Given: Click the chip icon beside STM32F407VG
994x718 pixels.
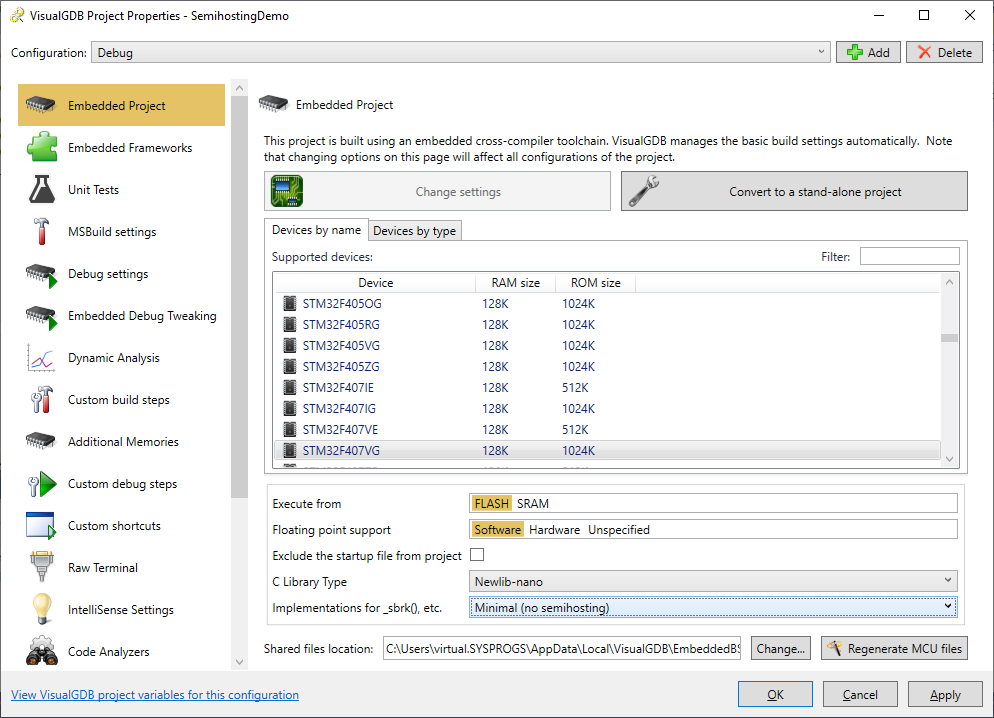Looking at the screenshot, I should pyautogui.click(x=290, y=450).
